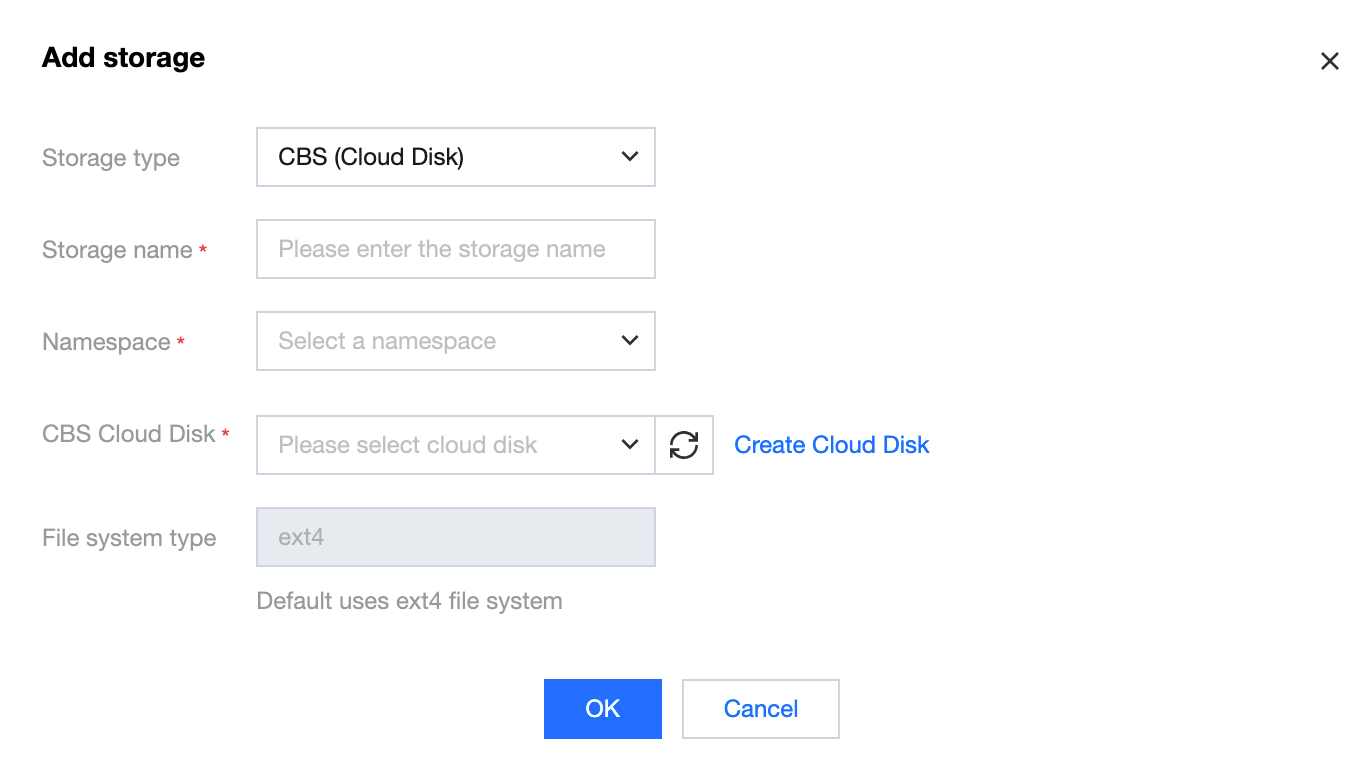Expand the Select a namespace dropdown
The height and width of the screenshot is (774, 1372).
(x=440, y=341)
